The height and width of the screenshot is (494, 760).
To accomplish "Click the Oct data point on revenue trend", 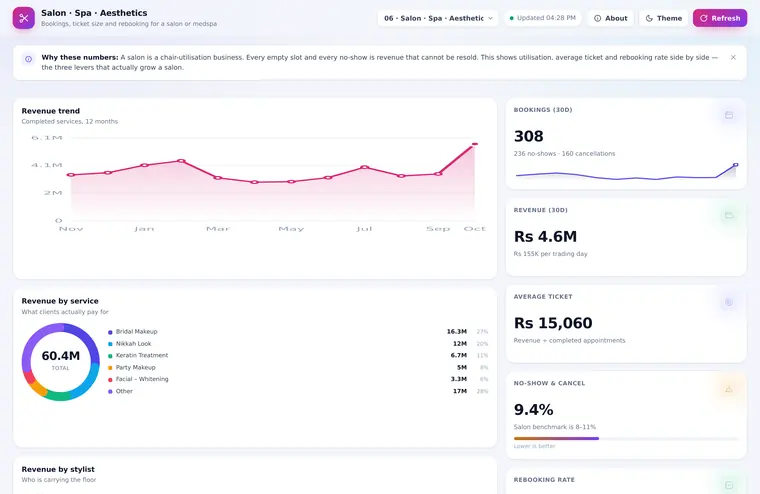I will tap(475, 144).
